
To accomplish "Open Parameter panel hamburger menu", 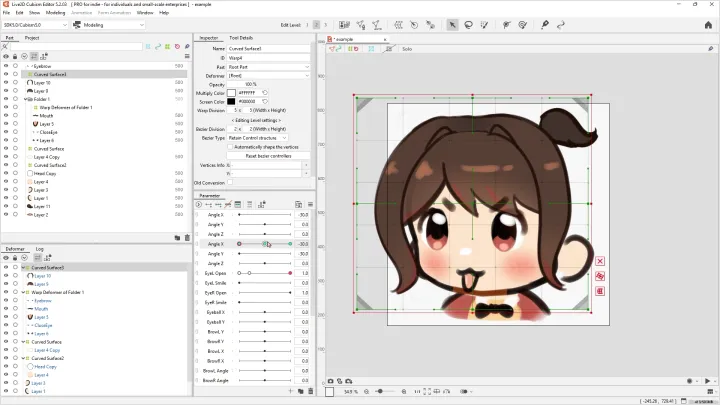I will click(x=310, y=204).
